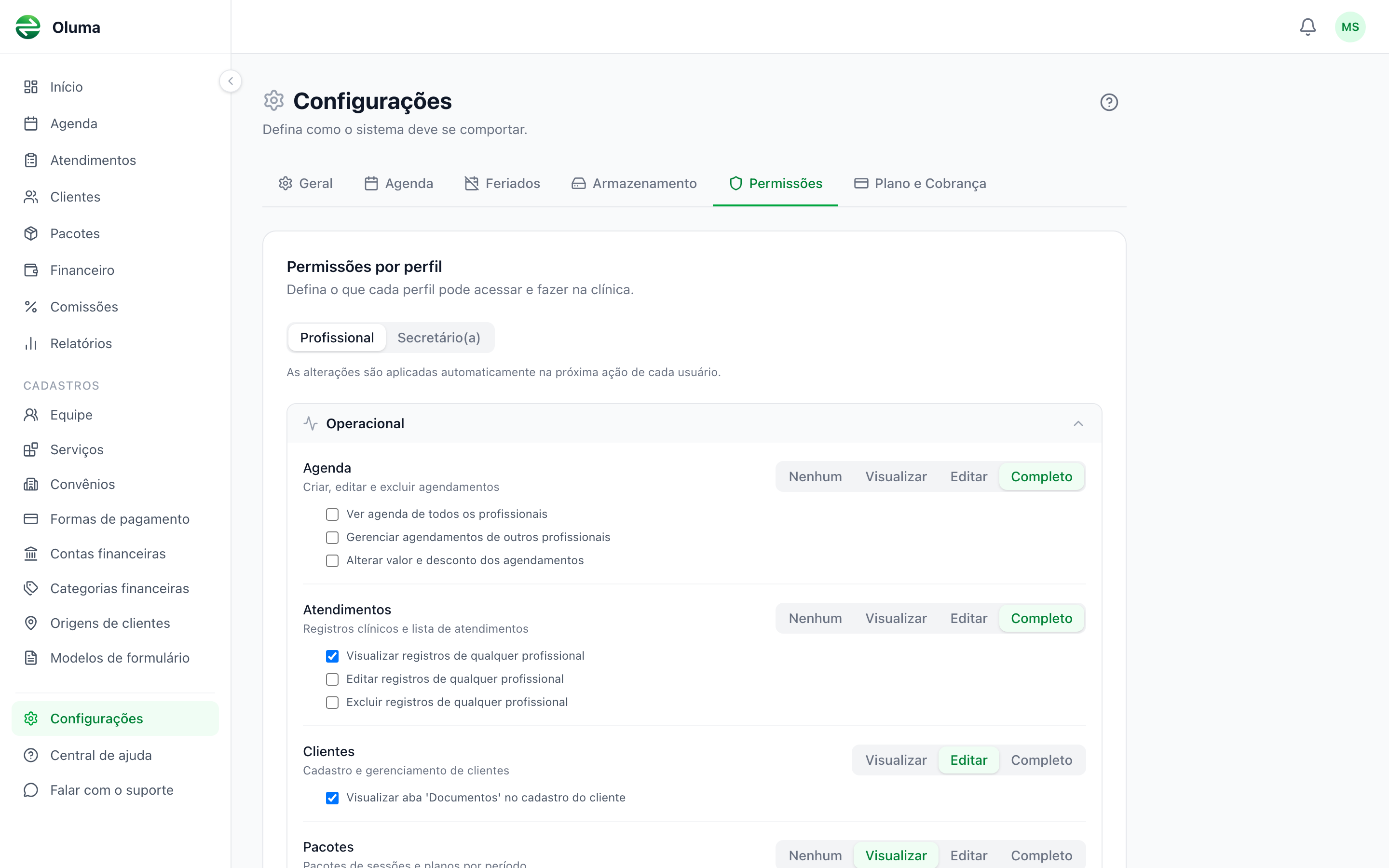Set Agenda permission to Nenhum
The image size is (1389, 868).
[x=815, y=476]
